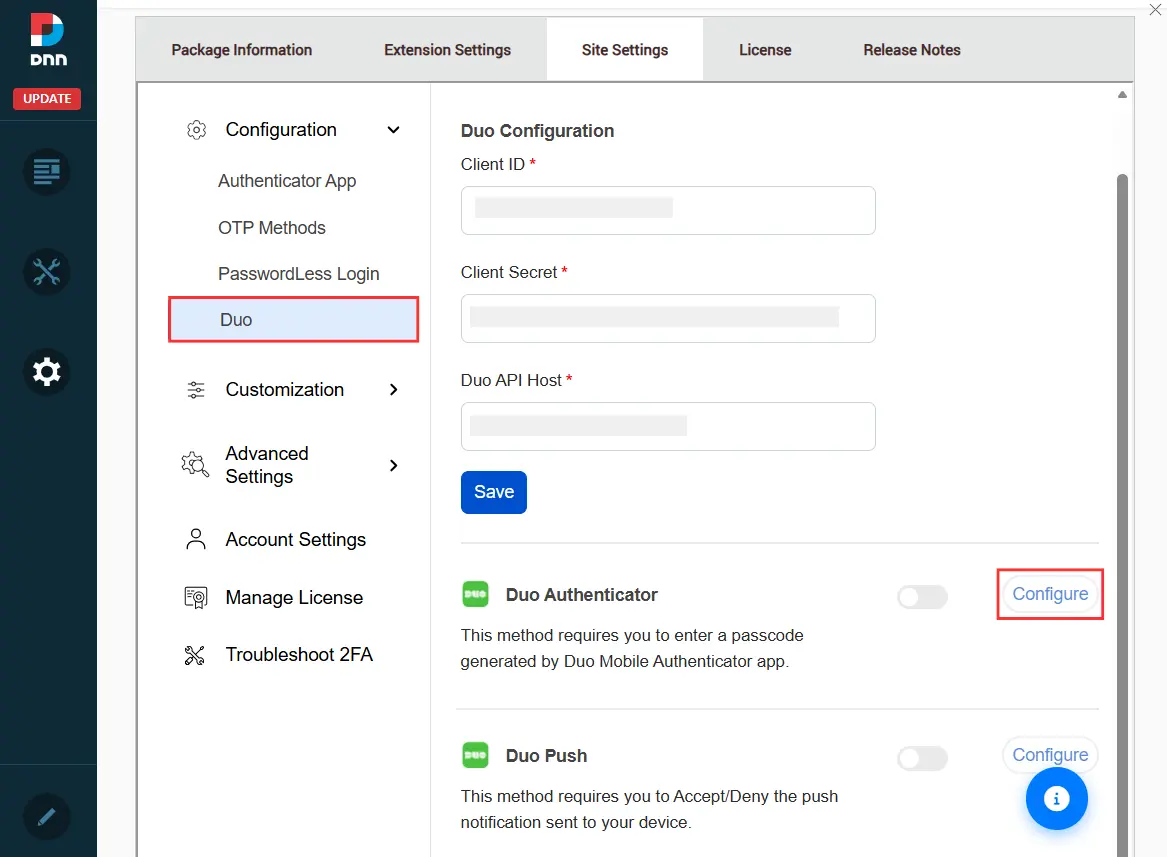Open the blue info help bubble

point(1056,799)
